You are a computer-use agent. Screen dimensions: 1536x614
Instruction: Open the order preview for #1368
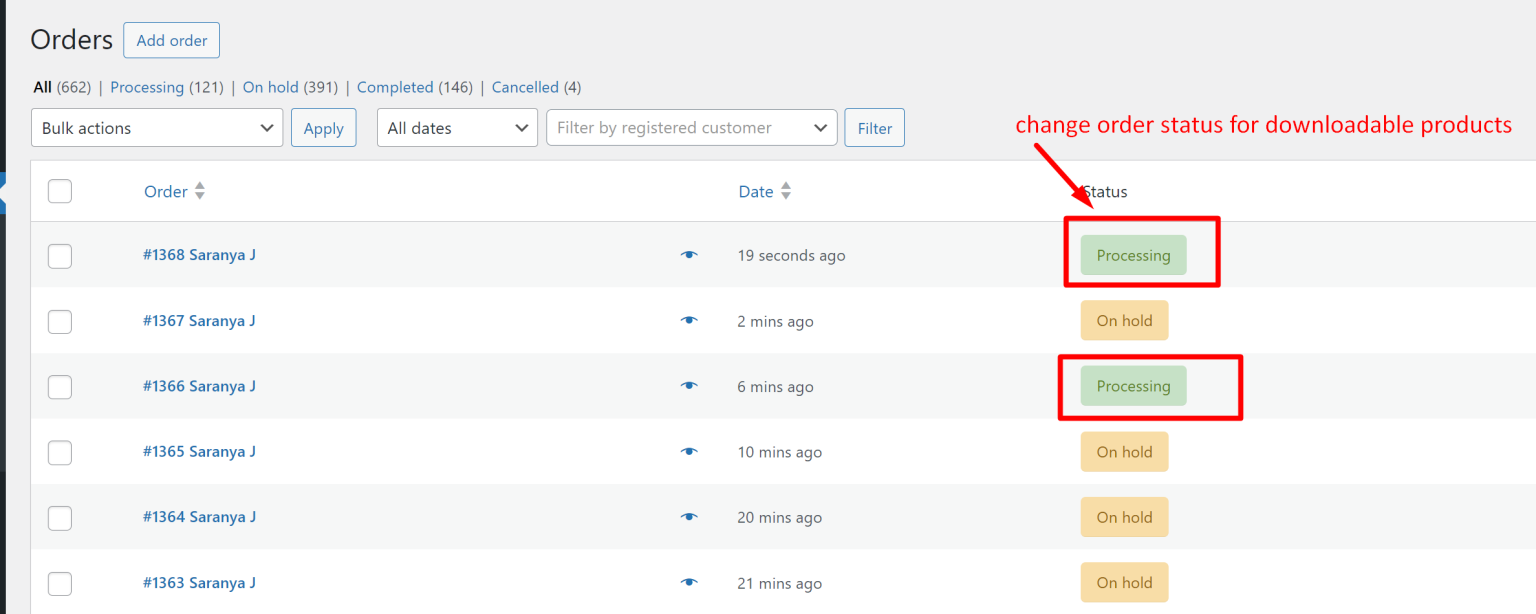click(x=689, y=255)
